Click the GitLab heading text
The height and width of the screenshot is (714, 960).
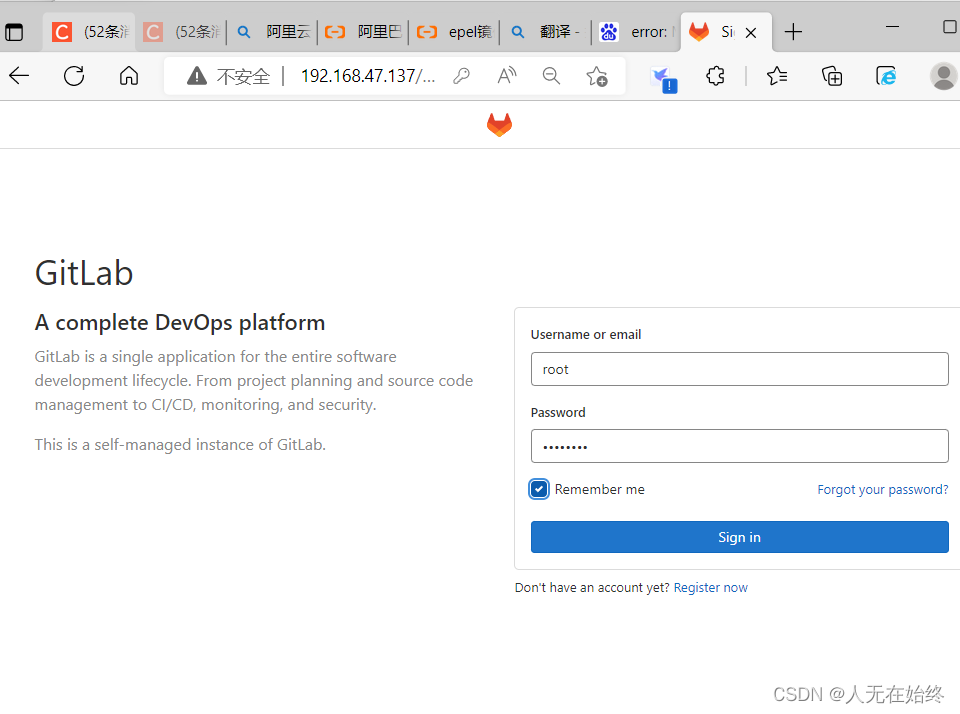pyautogui.click(x=84, y=273)
